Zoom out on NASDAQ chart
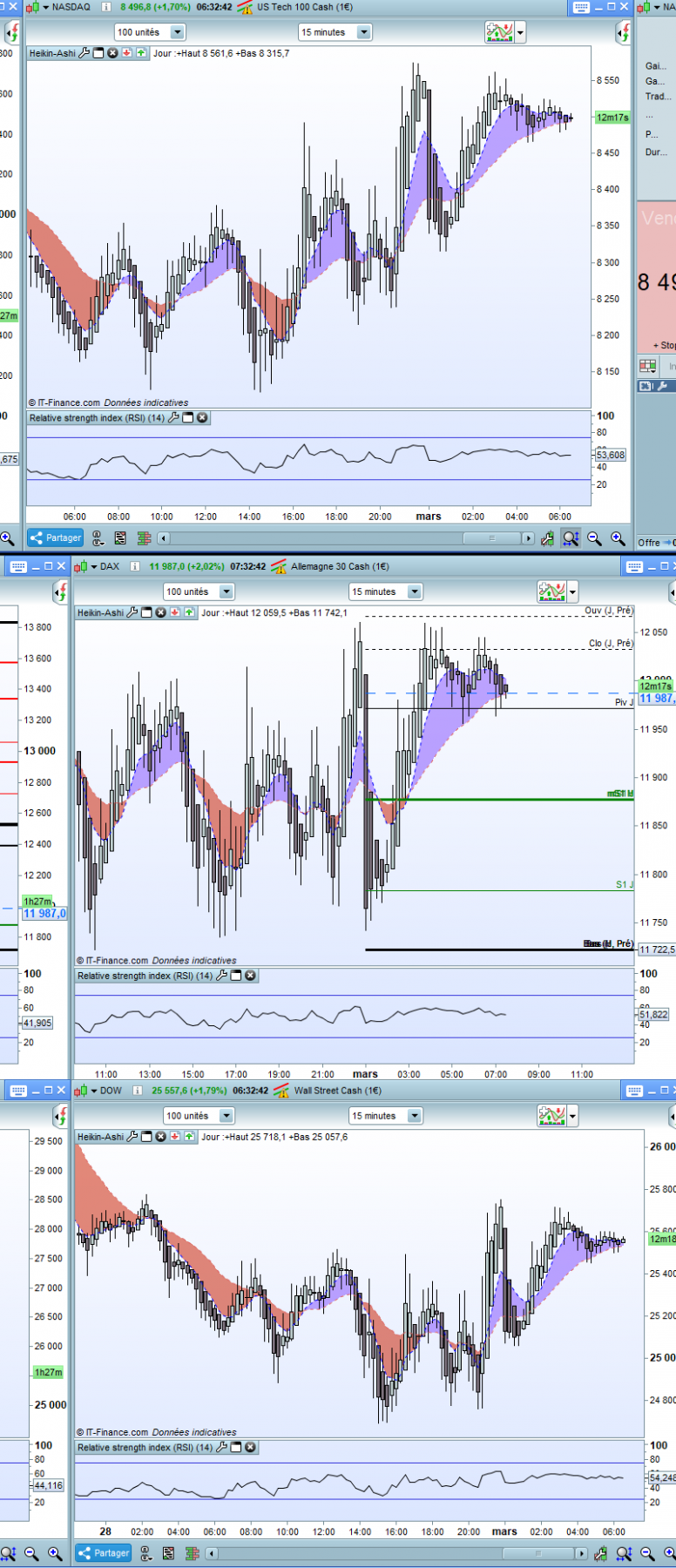The height and width of the screenshot is (1568, 676). click(595, 538)
